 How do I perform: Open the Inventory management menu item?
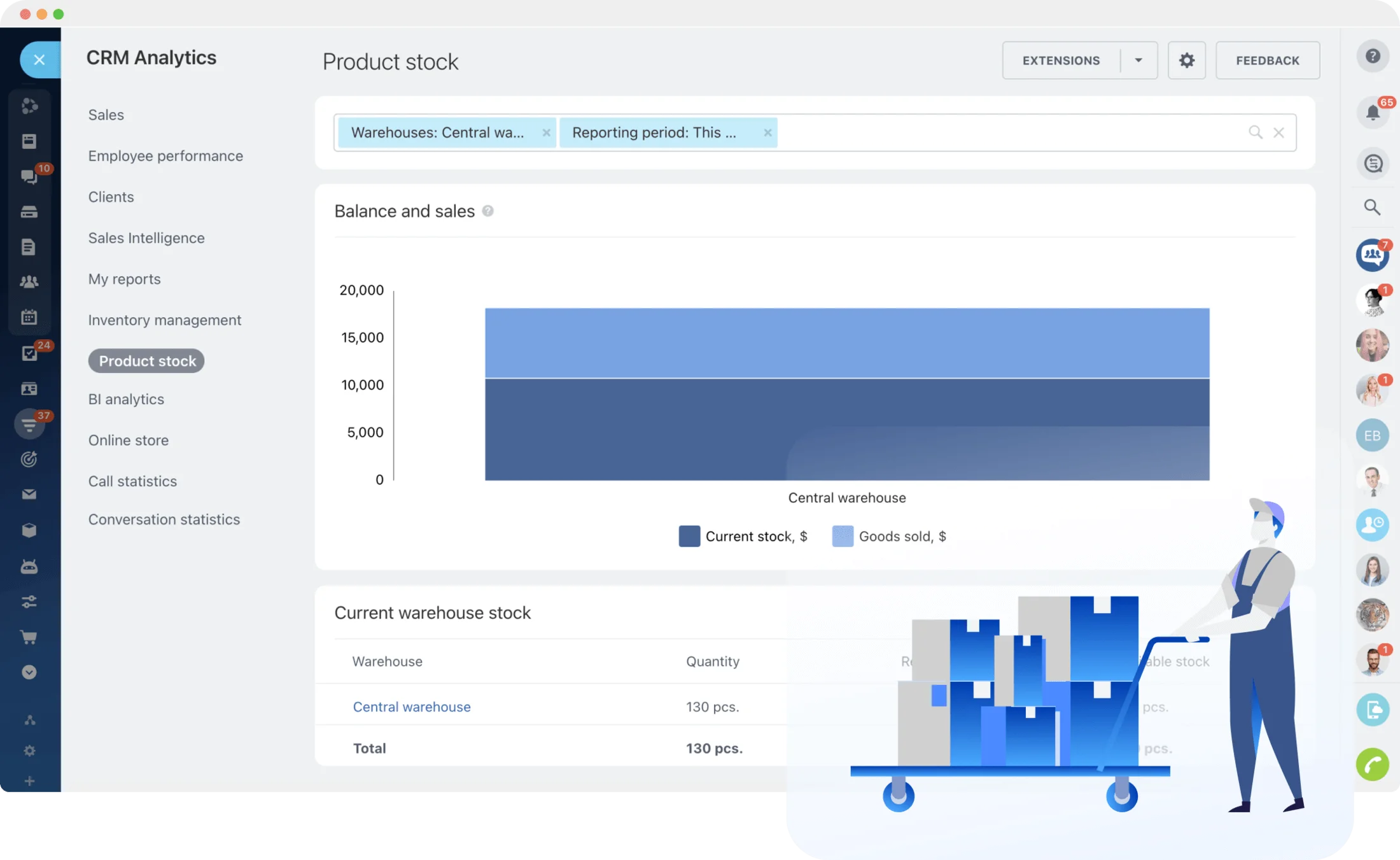tap(165, 320)
